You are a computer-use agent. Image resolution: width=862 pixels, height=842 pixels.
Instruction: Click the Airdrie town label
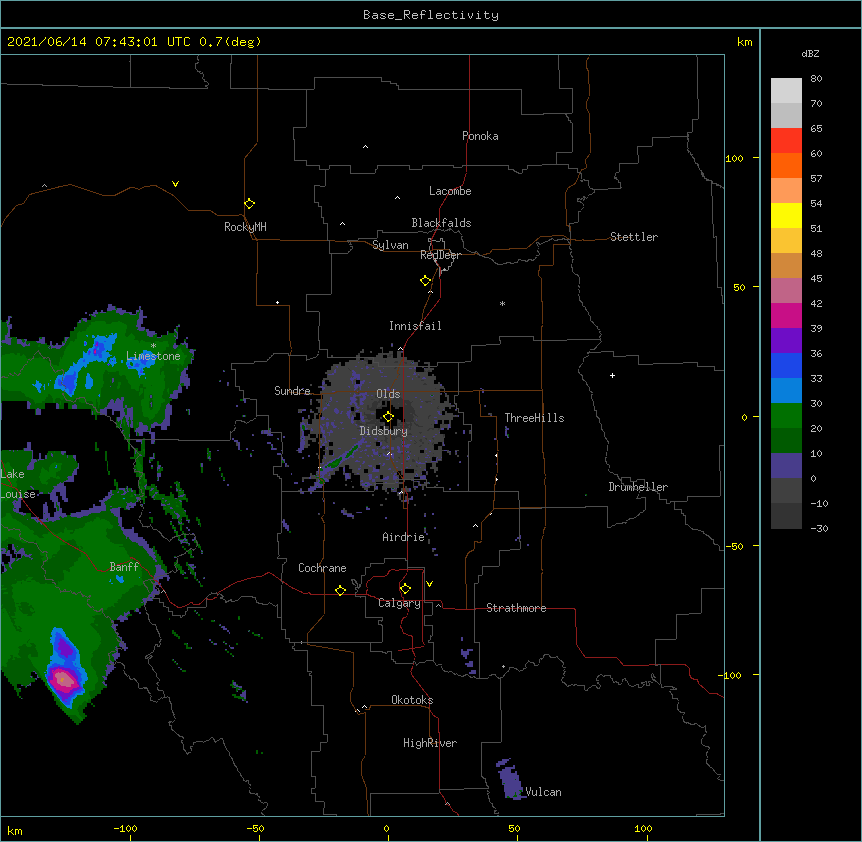403,537
